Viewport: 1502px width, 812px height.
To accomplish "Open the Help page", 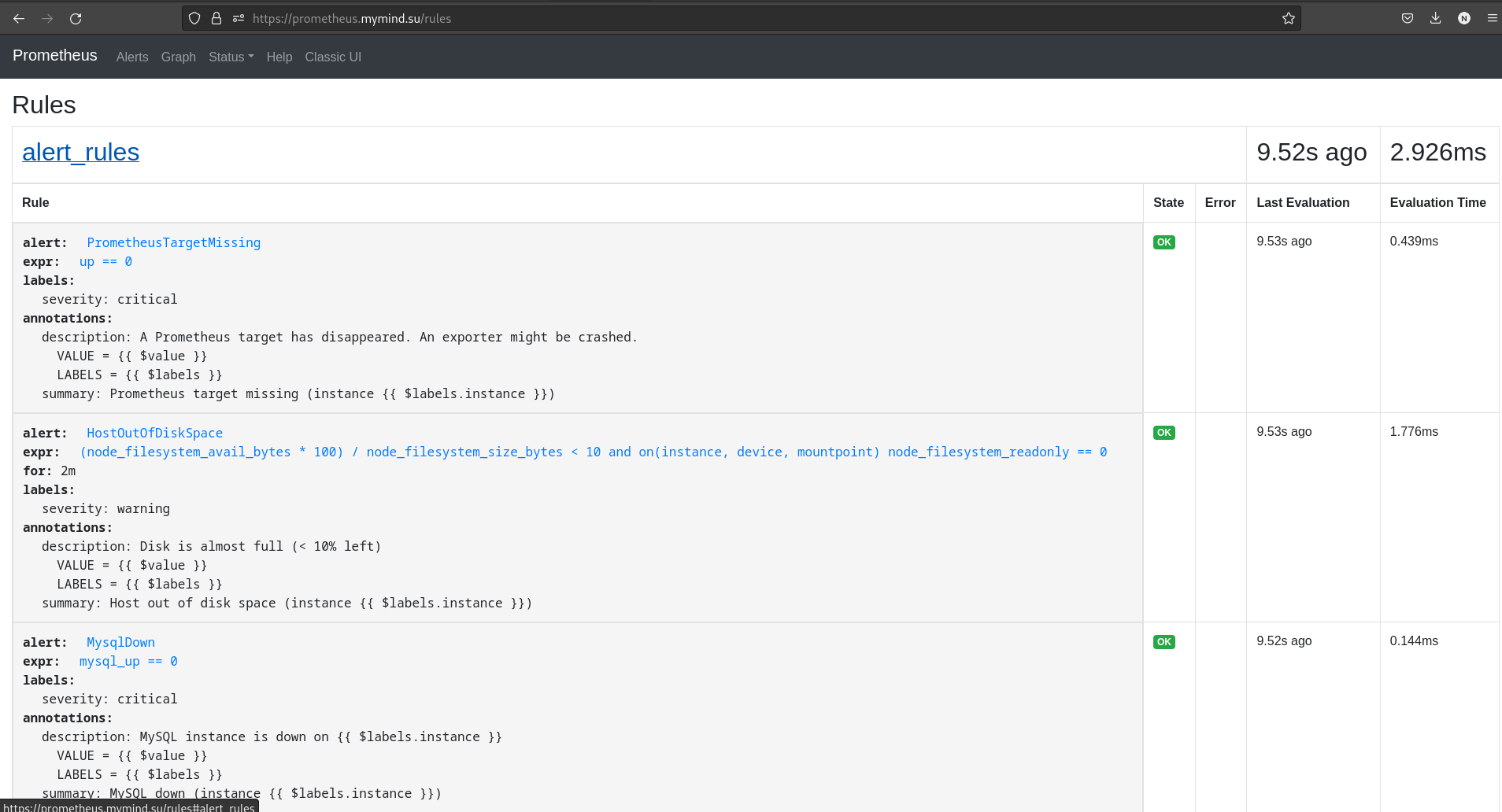I will click(279, 57).
